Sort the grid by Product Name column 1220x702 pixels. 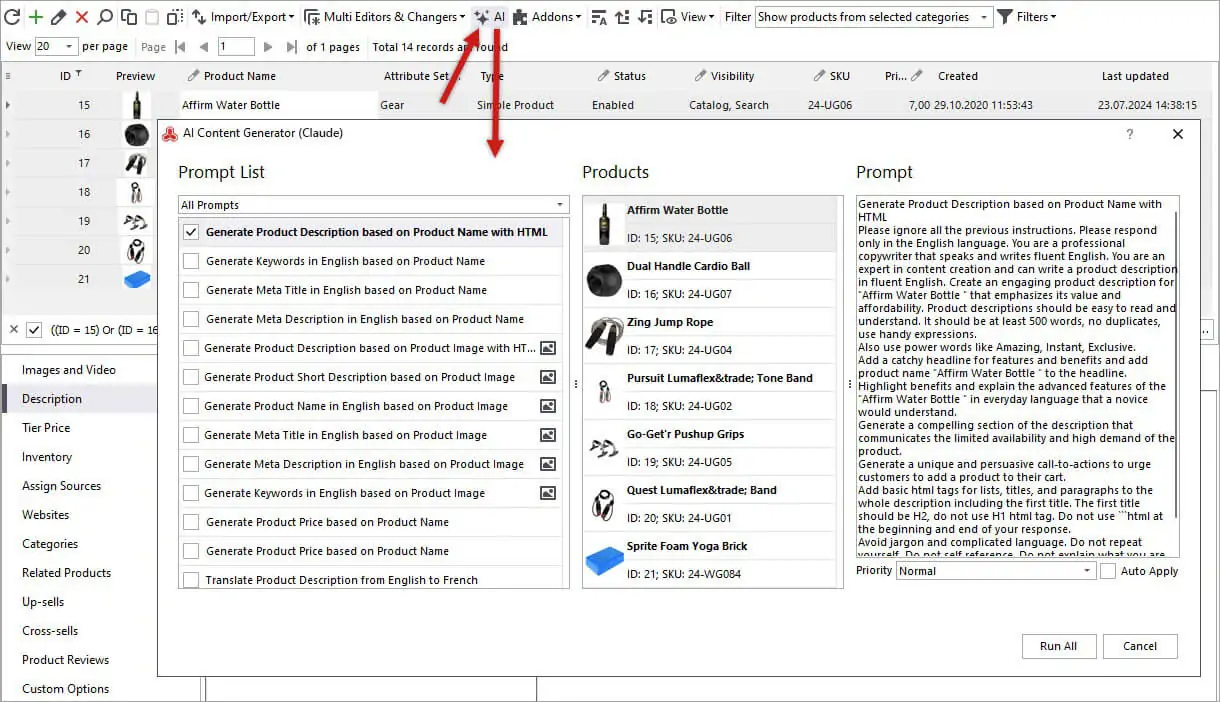(240, 76)
